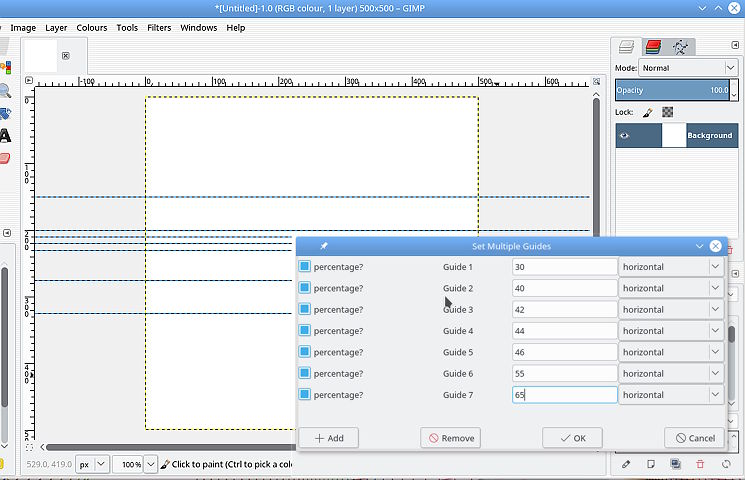Click Guide 3 value field containing 42
Screen dimensions: 745x480
[564, 309]
